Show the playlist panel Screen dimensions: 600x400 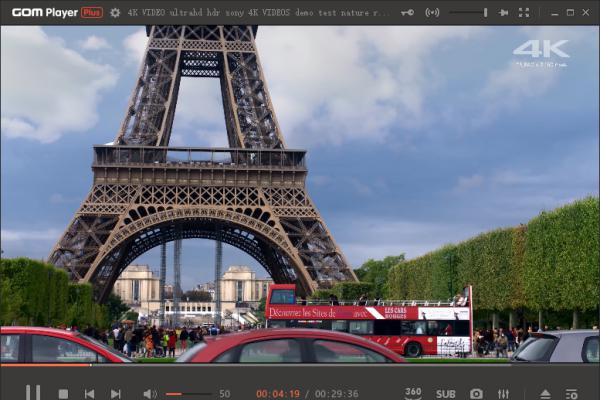pos(572,394)
